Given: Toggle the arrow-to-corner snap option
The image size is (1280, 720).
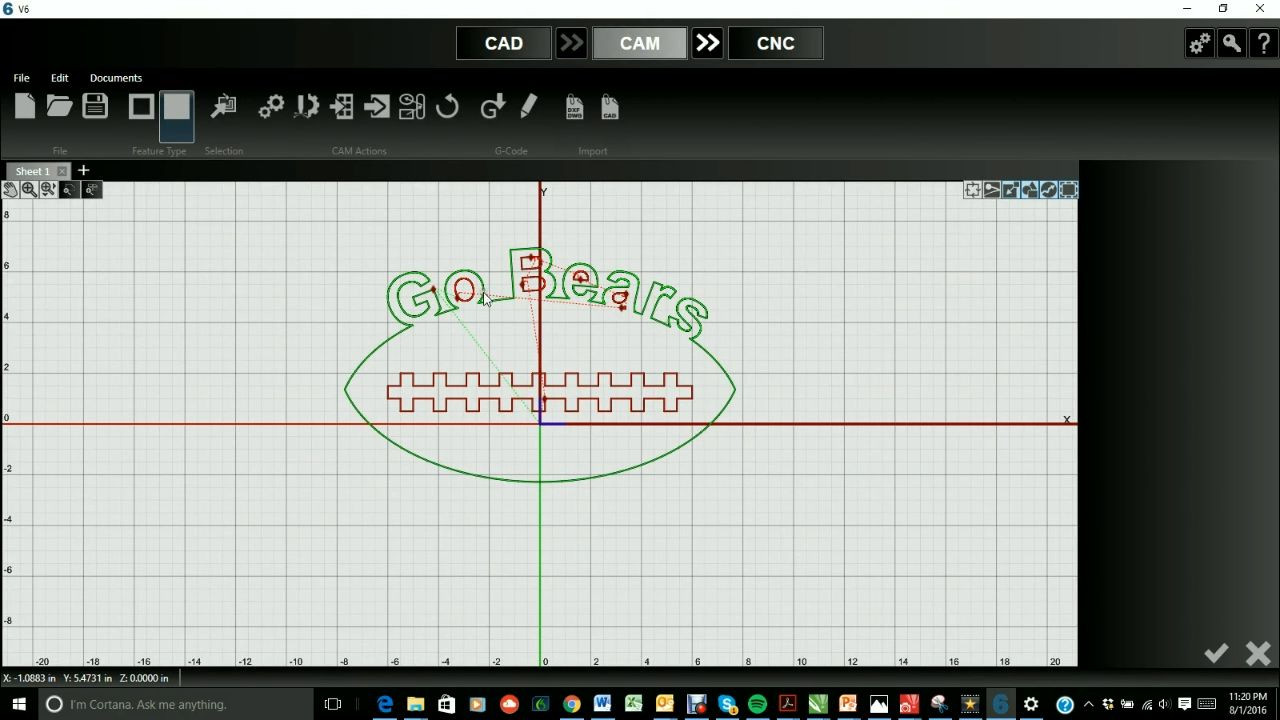Looking at the screenshot, I should (1010, 190).
